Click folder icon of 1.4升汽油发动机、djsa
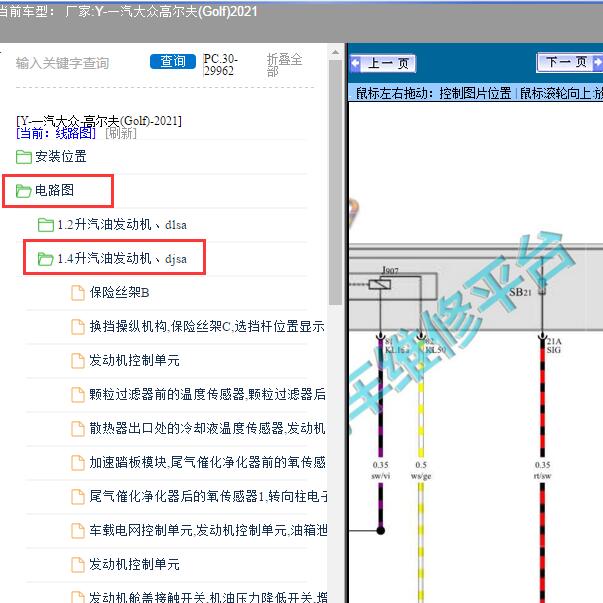603x603 pixels. tap(45, 258)
